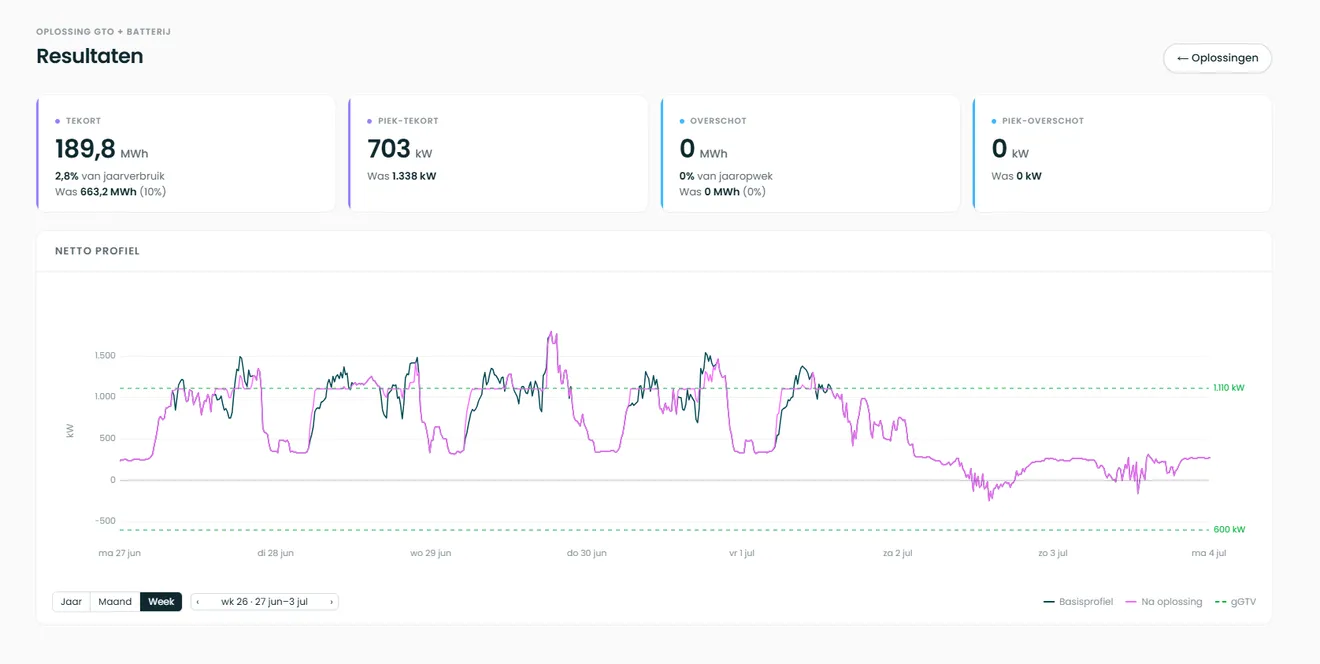Click the 'Was 0 kW' text
Viewport: 1320px width, 664px height.
[x=1016, y=176]
